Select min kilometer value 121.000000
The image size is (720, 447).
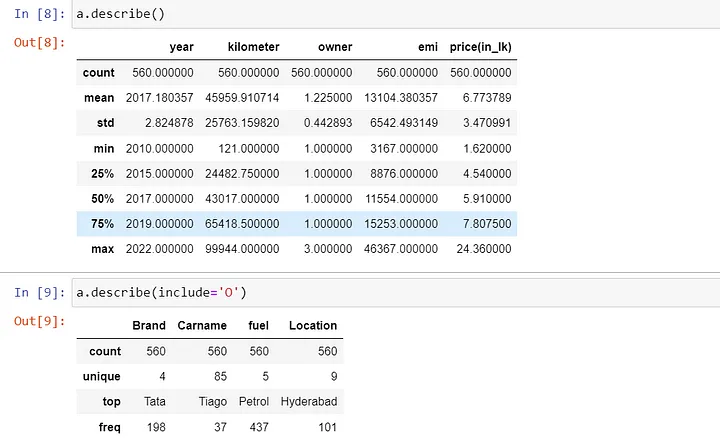click(248, 149)
